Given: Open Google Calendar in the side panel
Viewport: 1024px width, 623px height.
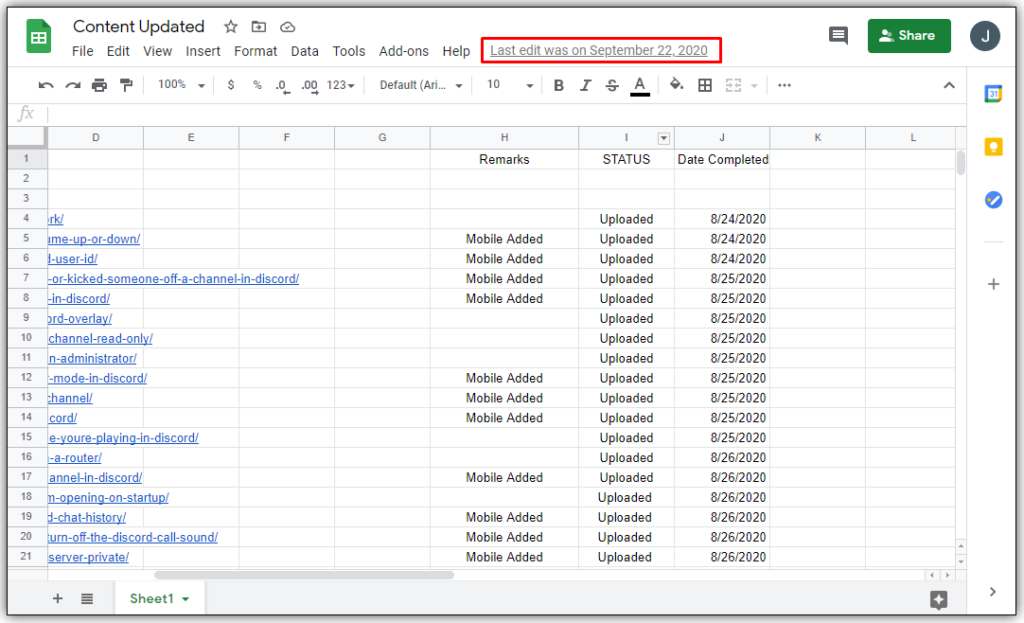Looking at the screenshot, I should coord(992,93).
